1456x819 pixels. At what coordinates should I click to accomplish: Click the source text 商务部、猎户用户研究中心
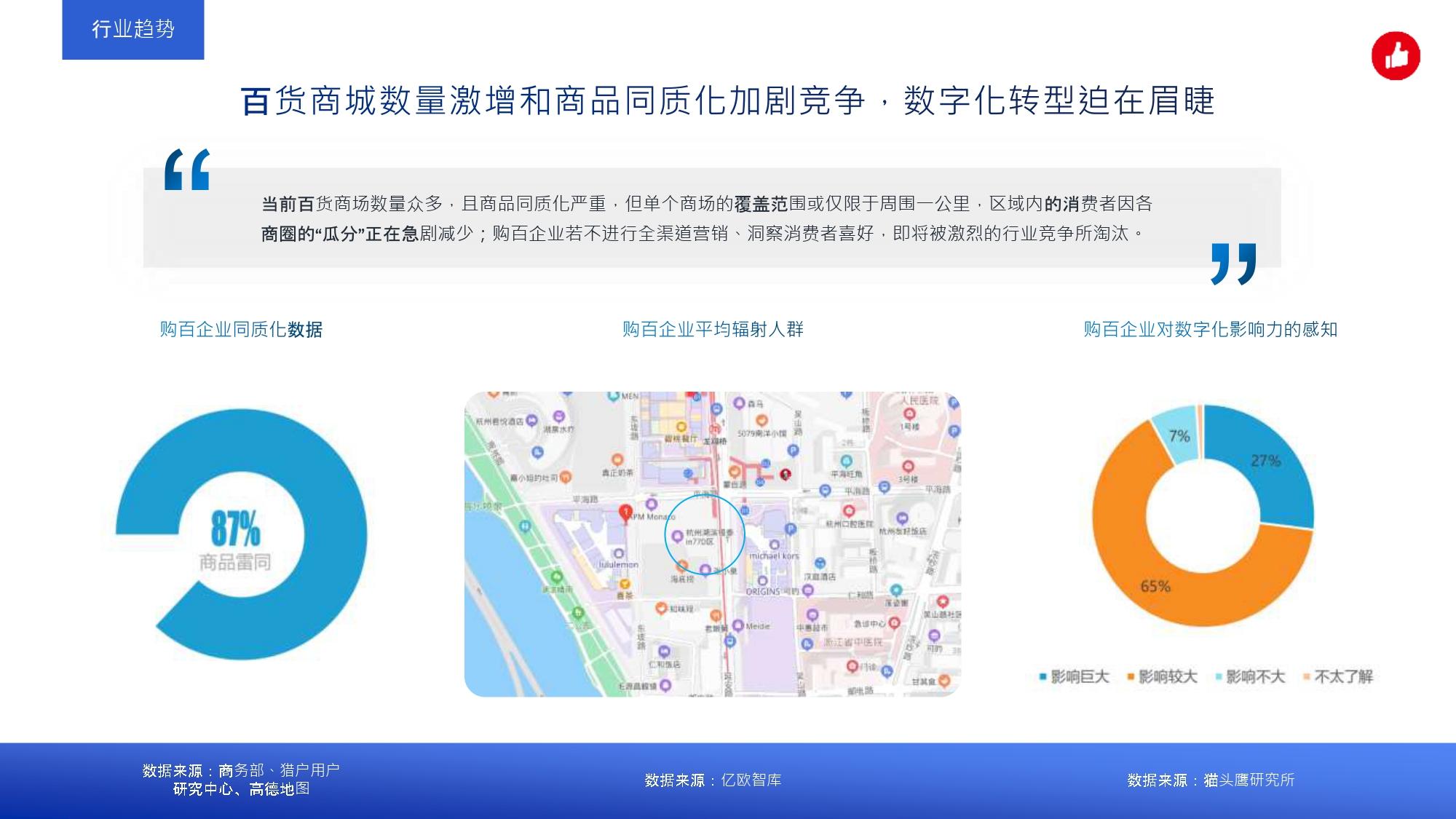coord(242,780)
